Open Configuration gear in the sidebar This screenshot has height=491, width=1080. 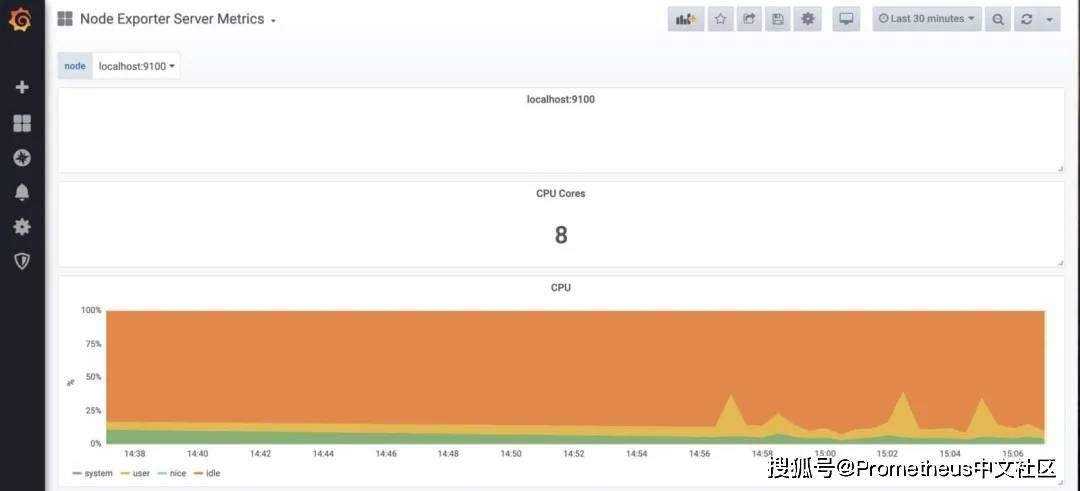click(x=22, y=227)
